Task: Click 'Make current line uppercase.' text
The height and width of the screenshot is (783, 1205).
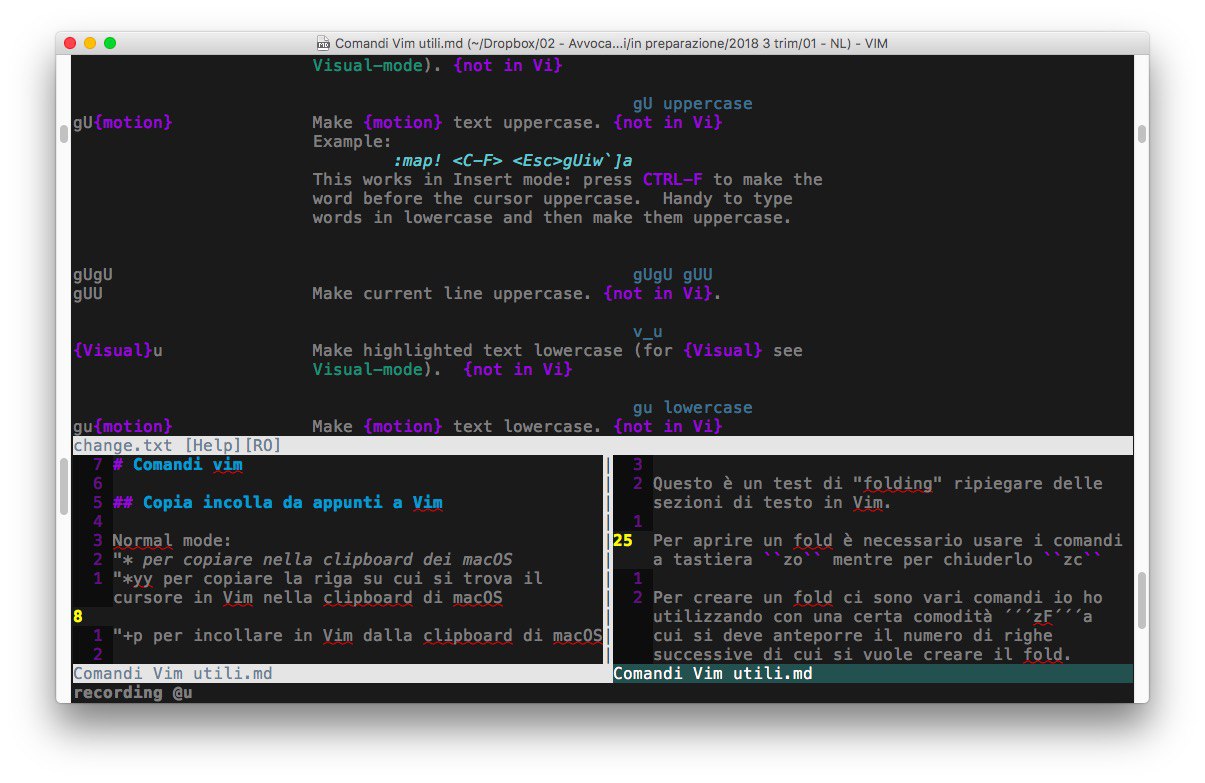Action: point(453,294)
